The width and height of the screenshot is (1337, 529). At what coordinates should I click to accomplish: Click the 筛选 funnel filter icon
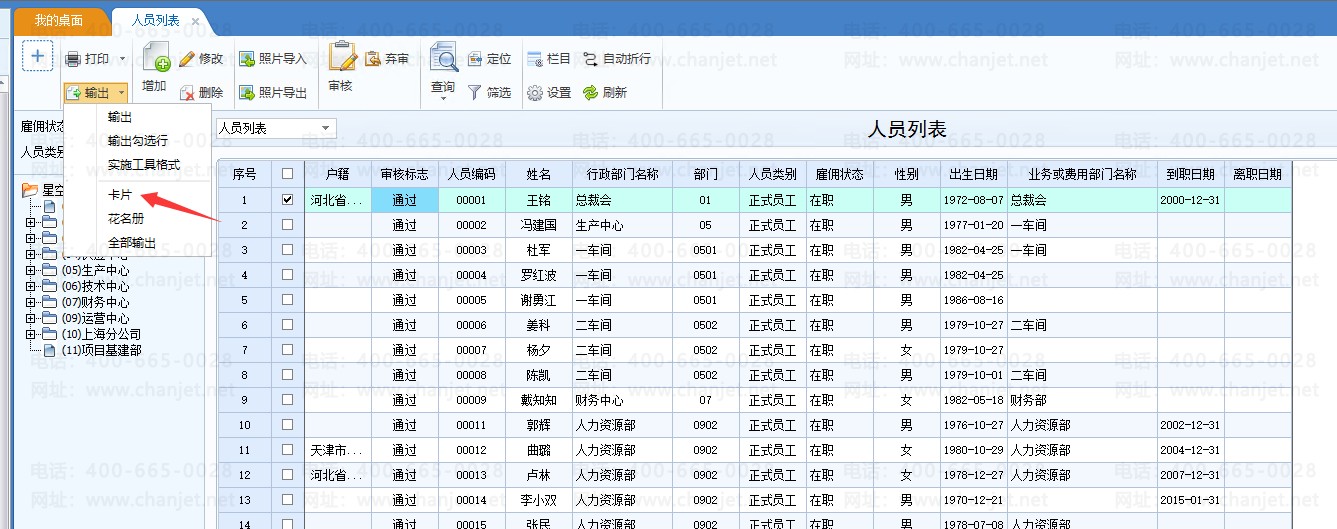475,93
